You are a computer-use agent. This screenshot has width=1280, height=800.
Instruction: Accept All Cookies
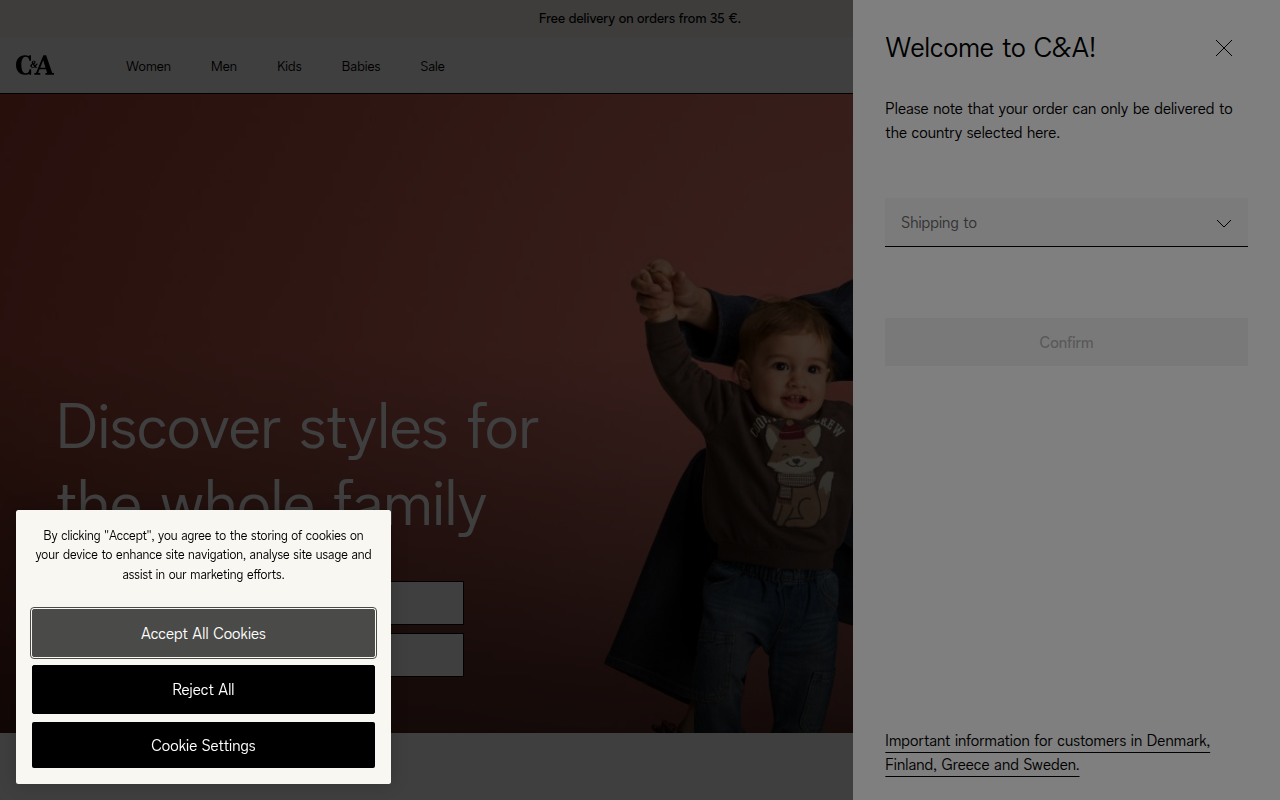tap(203, 633)
